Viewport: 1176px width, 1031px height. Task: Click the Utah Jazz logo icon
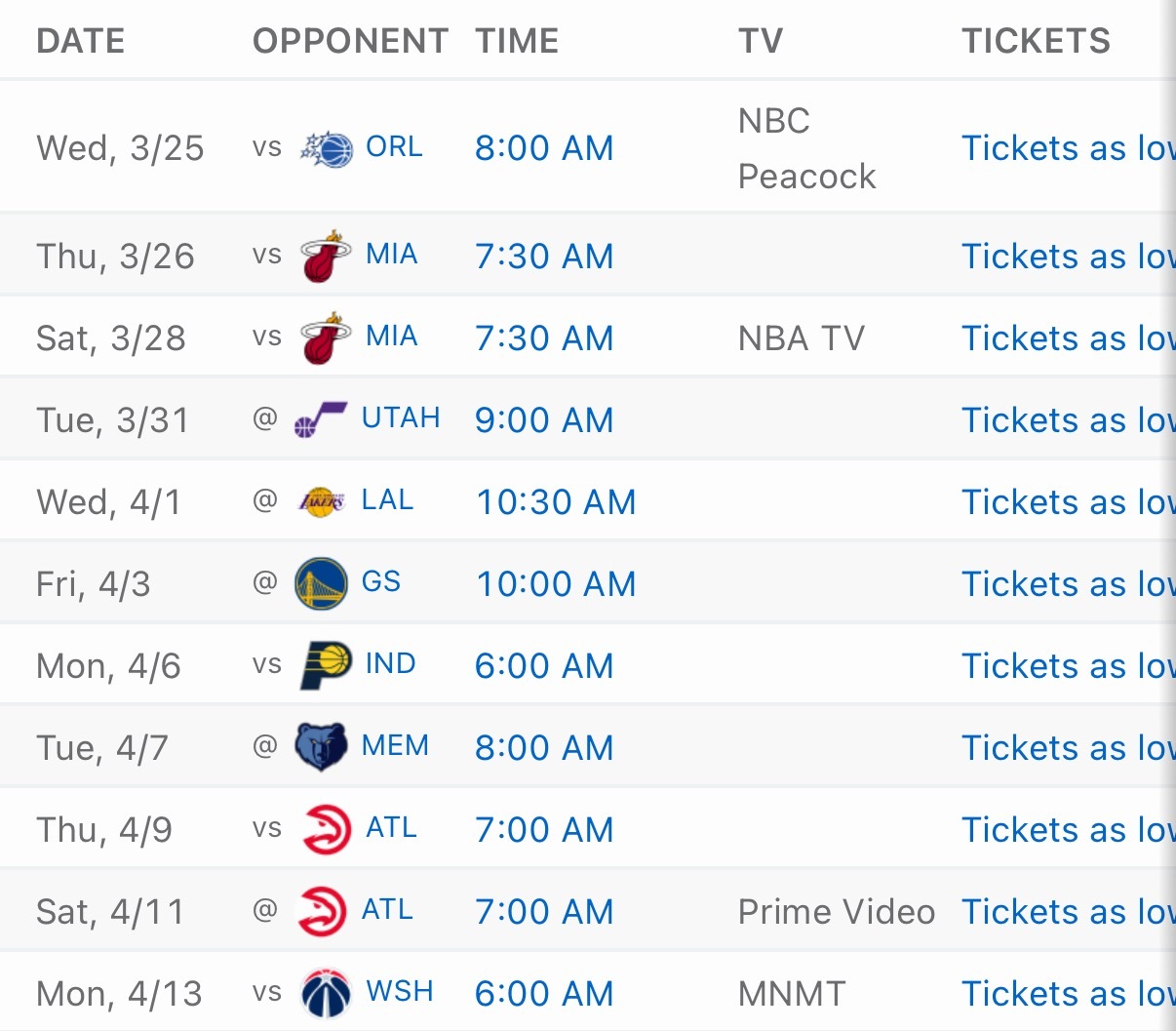320,420
